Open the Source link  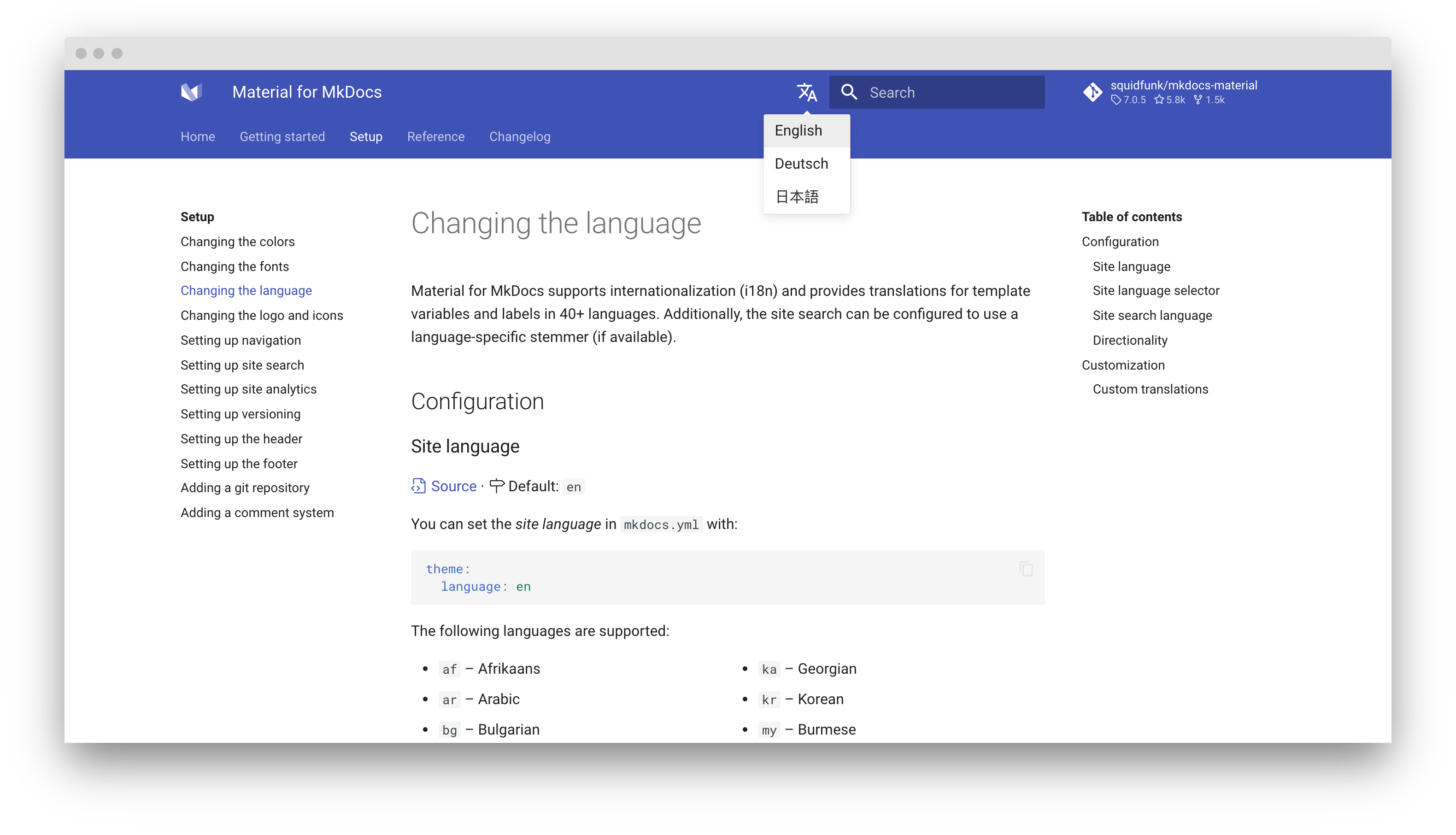453,486
